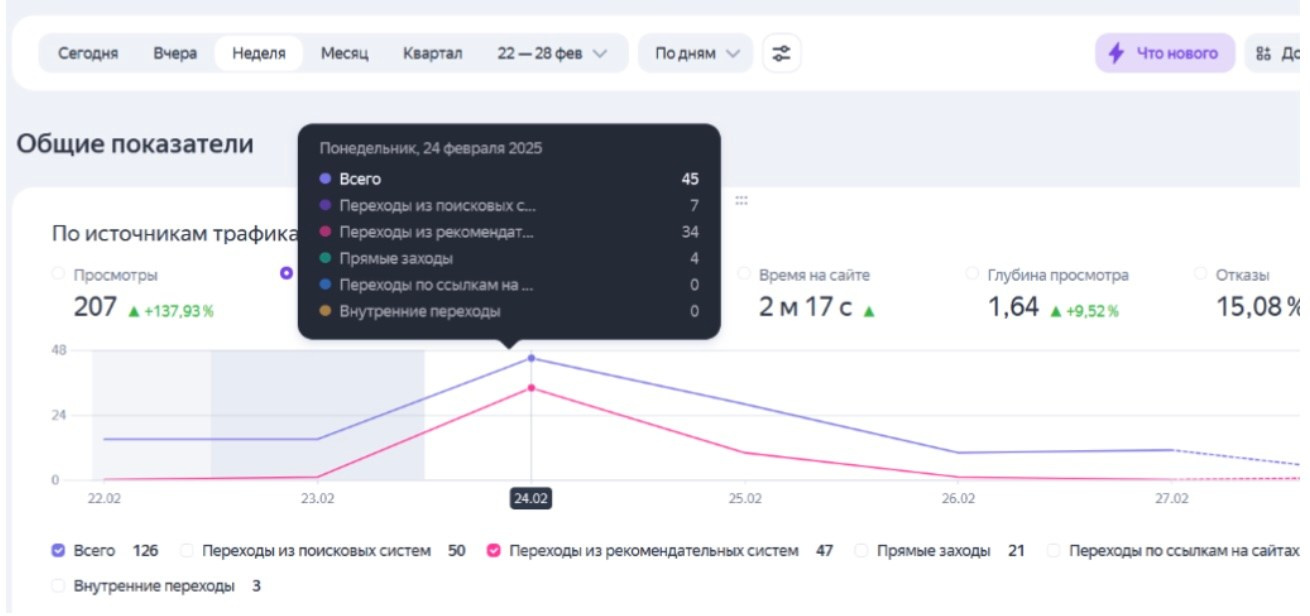Image resolution: width=1310 pixels, height=616 pixels.
Task: Open the 22 — 28 фев date range dropdown
Action: click(552, 53)
